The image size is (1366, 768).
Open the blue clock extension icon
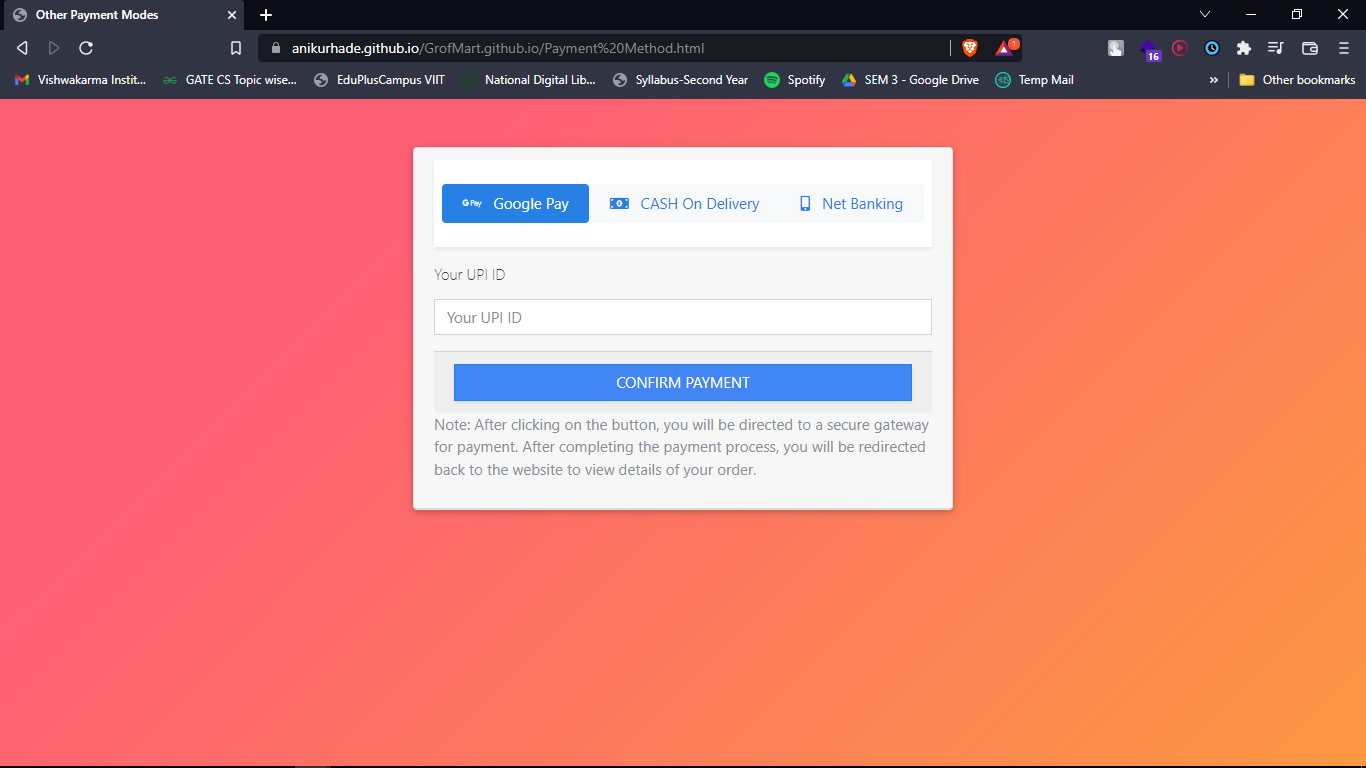(x=1212, y=48)
